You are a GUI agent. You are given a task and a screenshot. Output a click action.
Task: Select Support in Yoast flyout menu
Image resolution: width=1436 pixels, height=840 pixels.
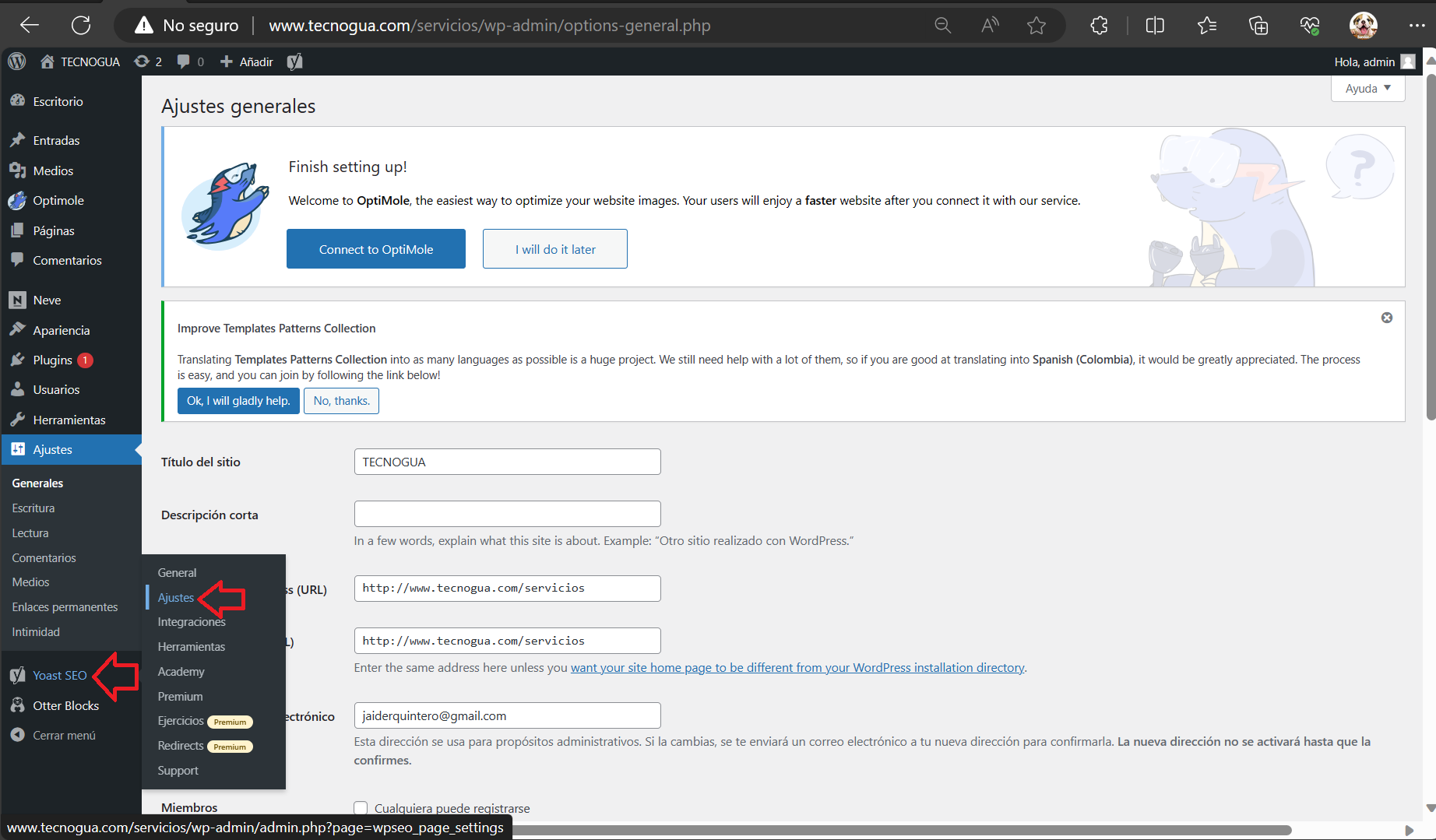178,770
